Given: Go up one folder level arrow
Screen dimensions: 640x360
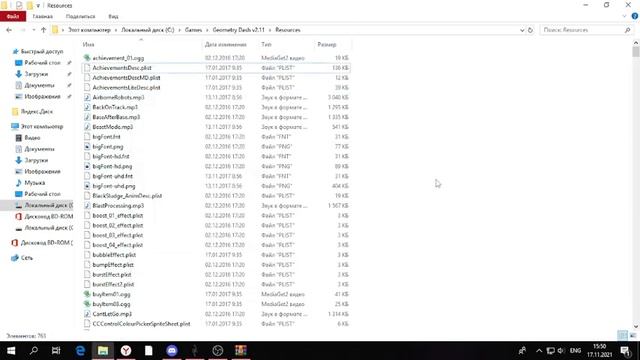Looking at the screenshot, I should tap(43, 30).
